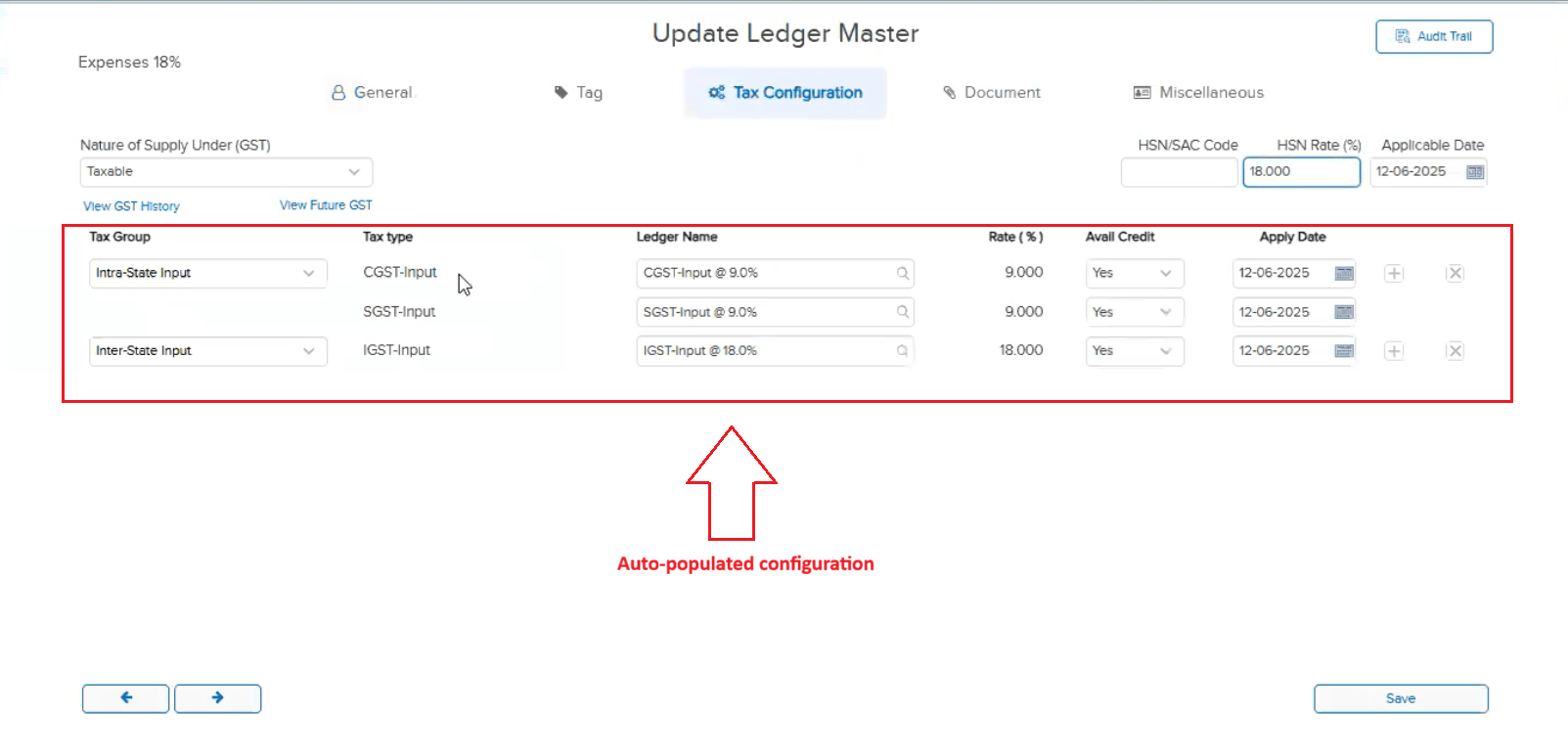Viewport: 1568px width, 756px height.
Task: Remove the Intra-State Input tax group row
Action: (x=1455, y=274)
